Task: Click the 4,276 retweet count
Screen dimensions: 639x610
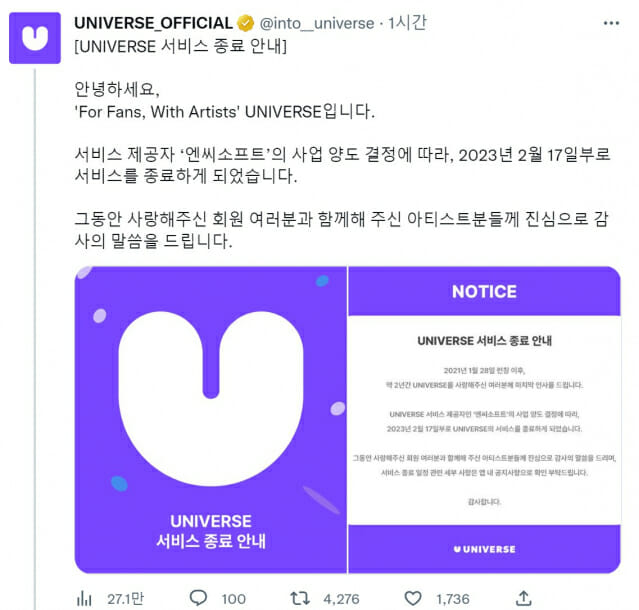Action: click(x=341, y=599)
